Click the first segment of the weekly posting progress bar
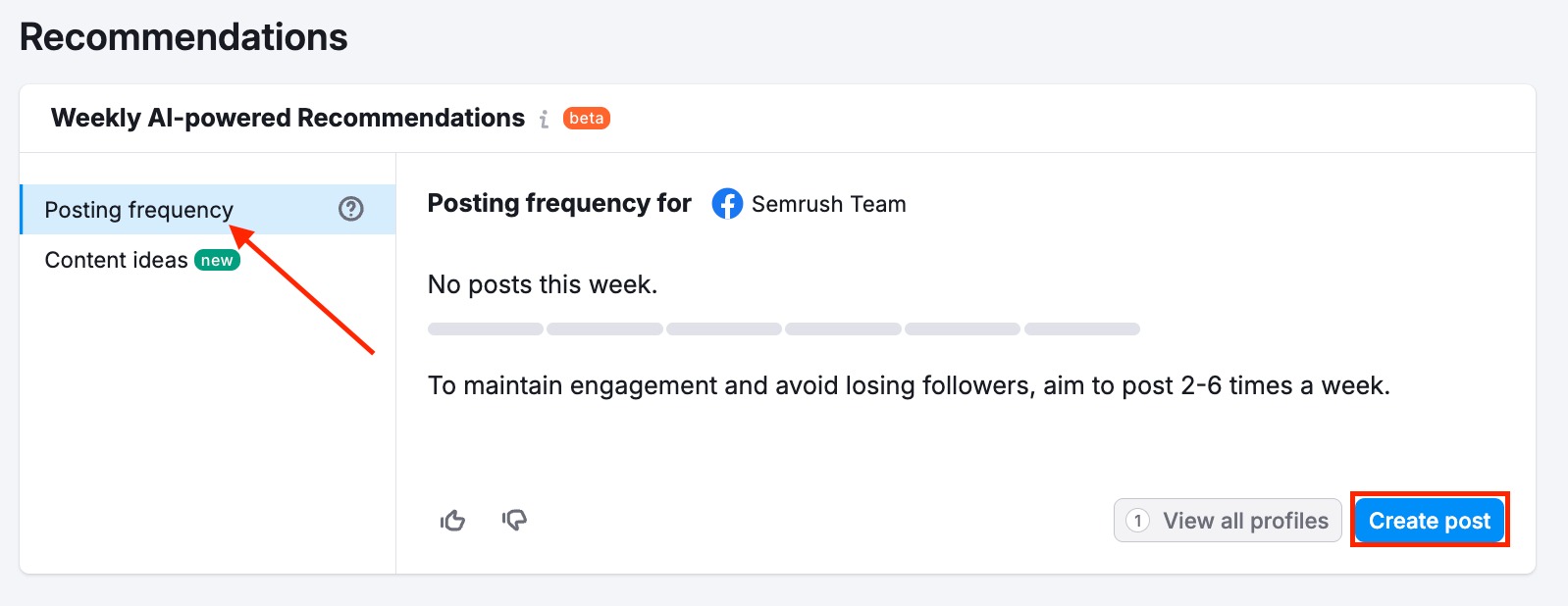 point(484,328)
